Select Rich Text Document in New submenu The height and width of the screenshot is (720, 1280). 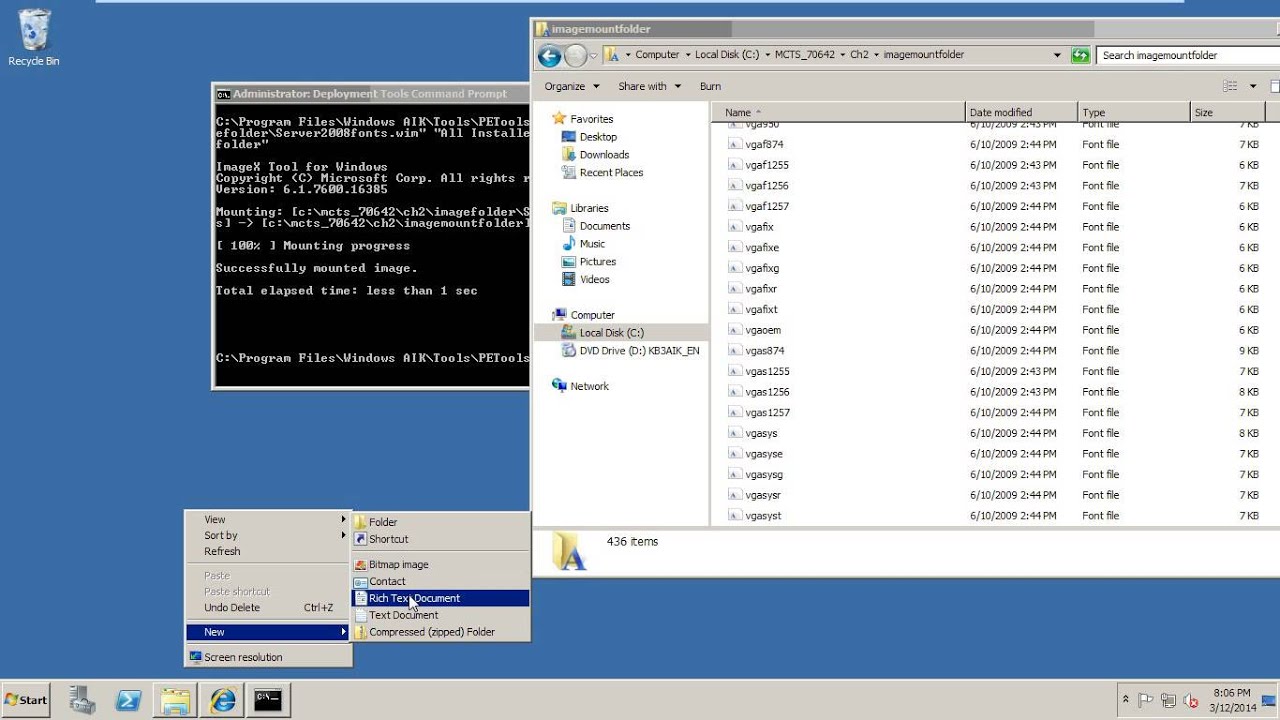tap(441, 598)
